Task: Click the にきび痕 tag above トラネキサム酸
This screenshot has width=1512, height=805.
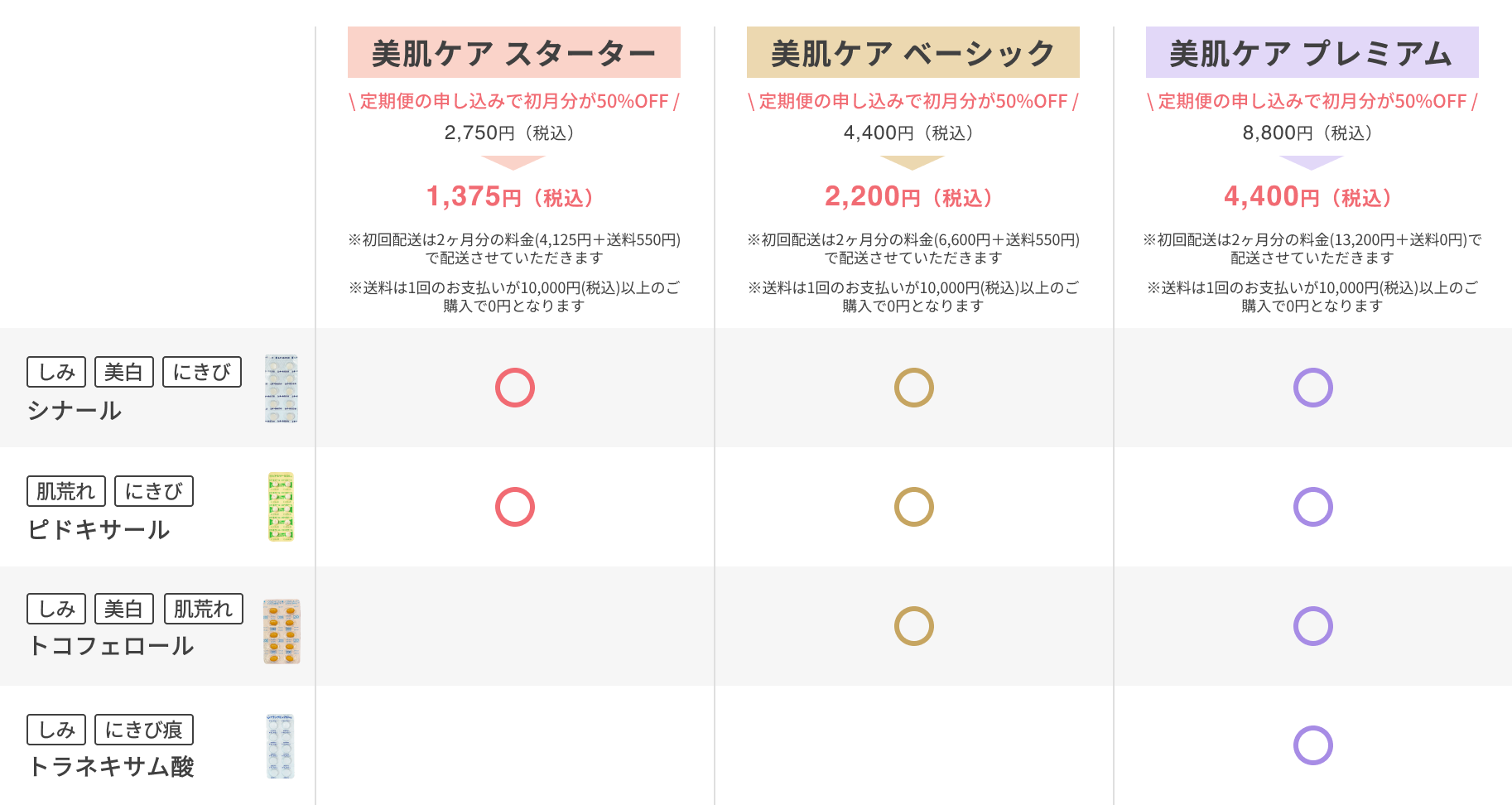Action: click(144, 730)
